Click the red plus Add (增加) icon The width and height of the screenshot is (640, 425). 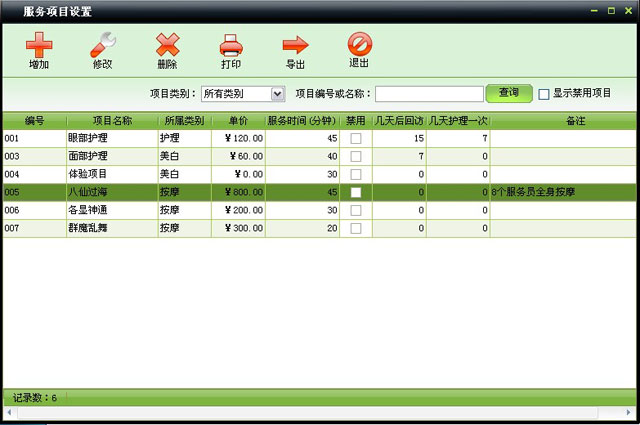pos(39,45)
